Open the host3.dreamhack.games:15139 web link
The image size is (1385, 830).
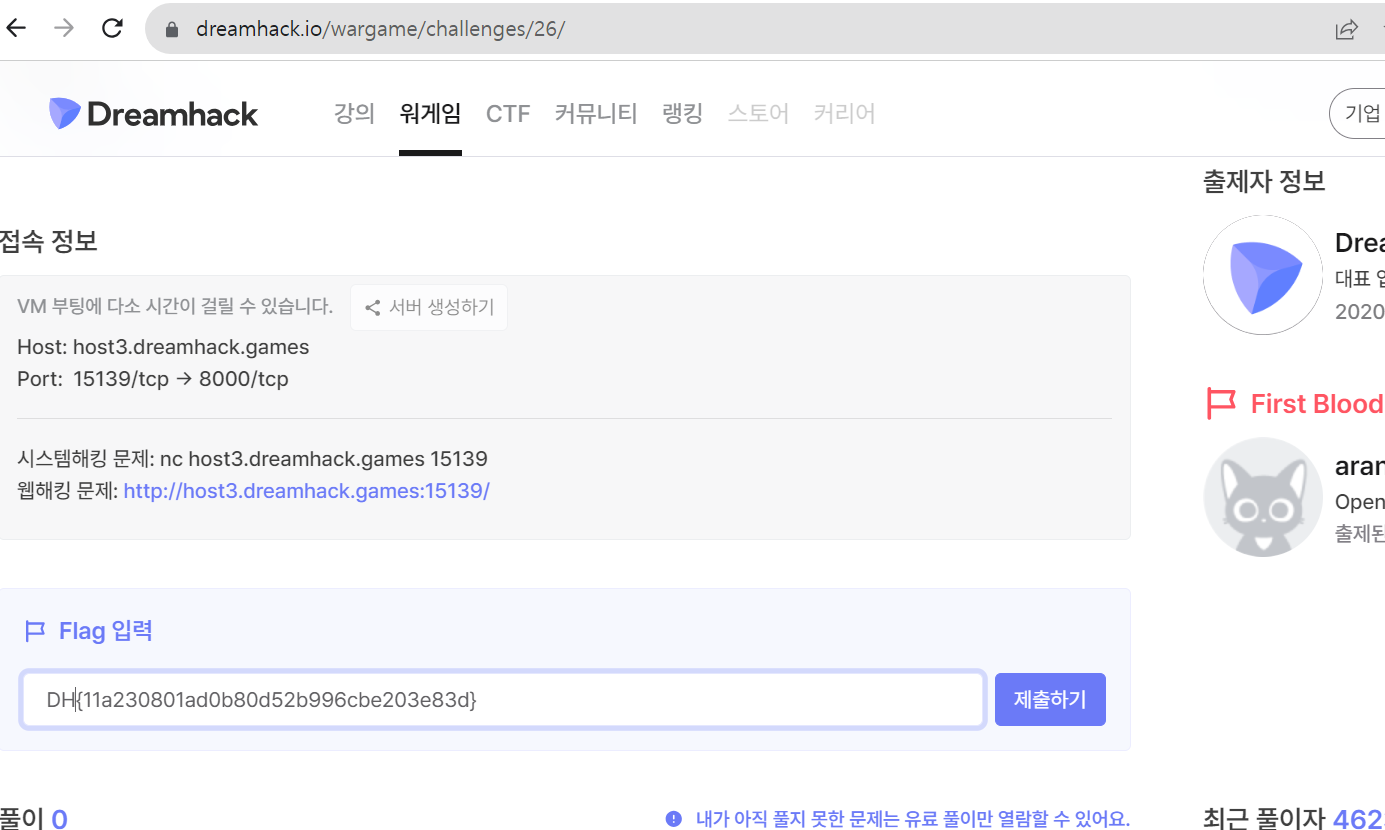coord(306,491)
